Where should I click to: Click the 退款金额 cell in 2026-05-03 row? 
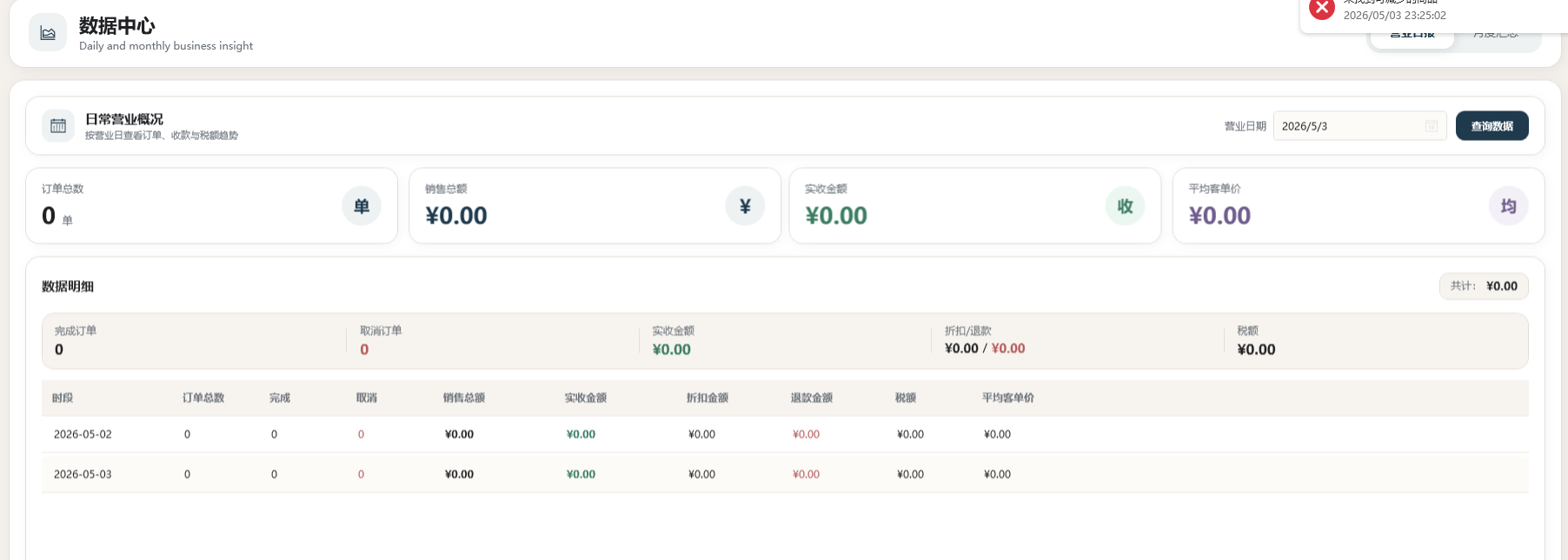click(806, 475)
